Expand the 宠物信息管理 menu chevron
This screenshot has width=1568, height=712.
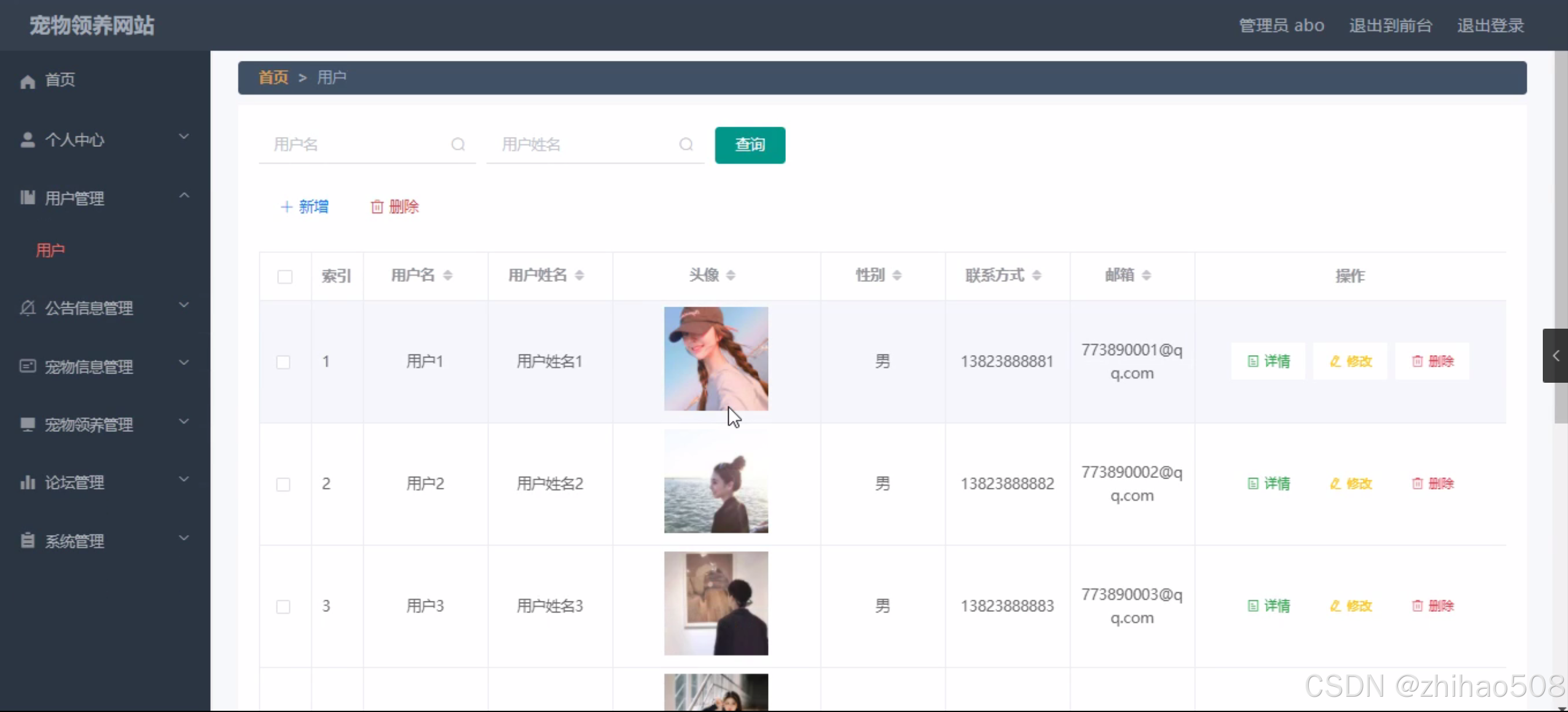[x=183, y=363]
